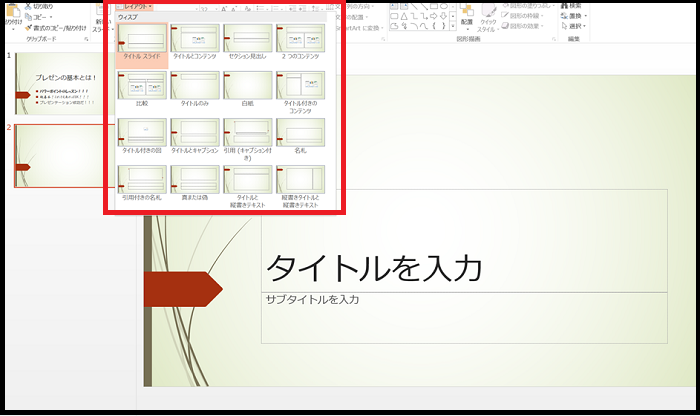700x416 pixels.
Task: Open the Paragraph group dialog launcher
Action: pyautogui.click(x=383, y=39)
